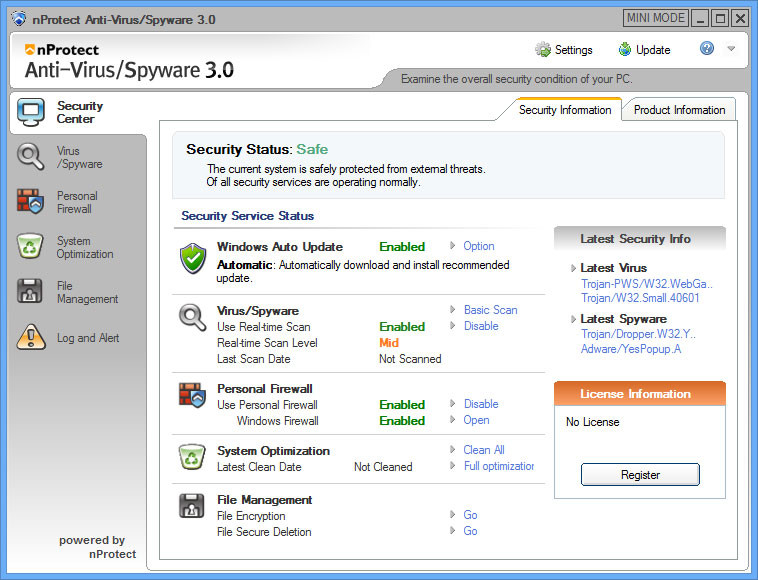Click Not Scanned last scan date value
The image size is (758, 580).
[410, 359]
